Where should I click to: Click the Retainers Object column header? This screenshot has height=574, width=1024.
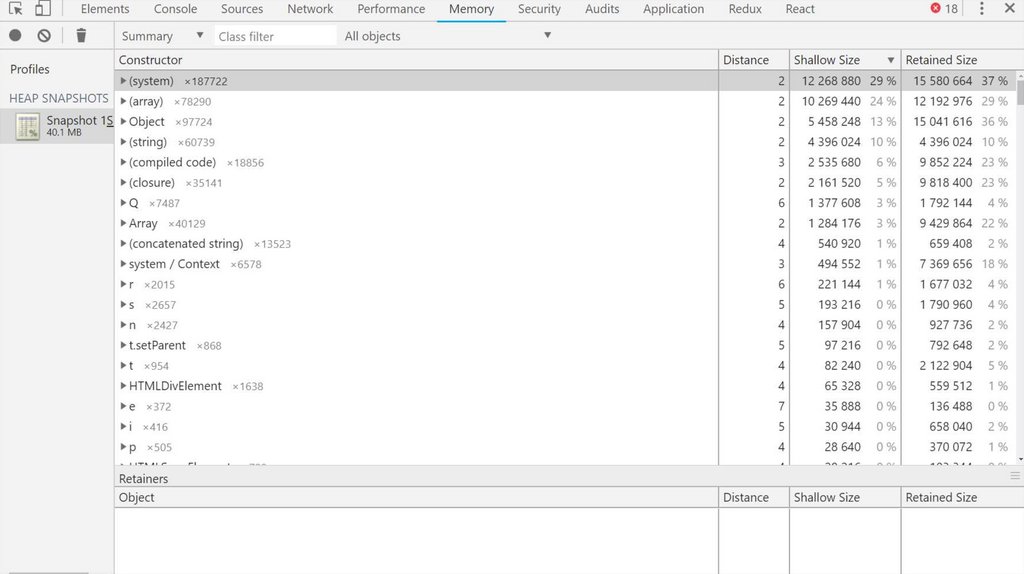click(416, 497)
